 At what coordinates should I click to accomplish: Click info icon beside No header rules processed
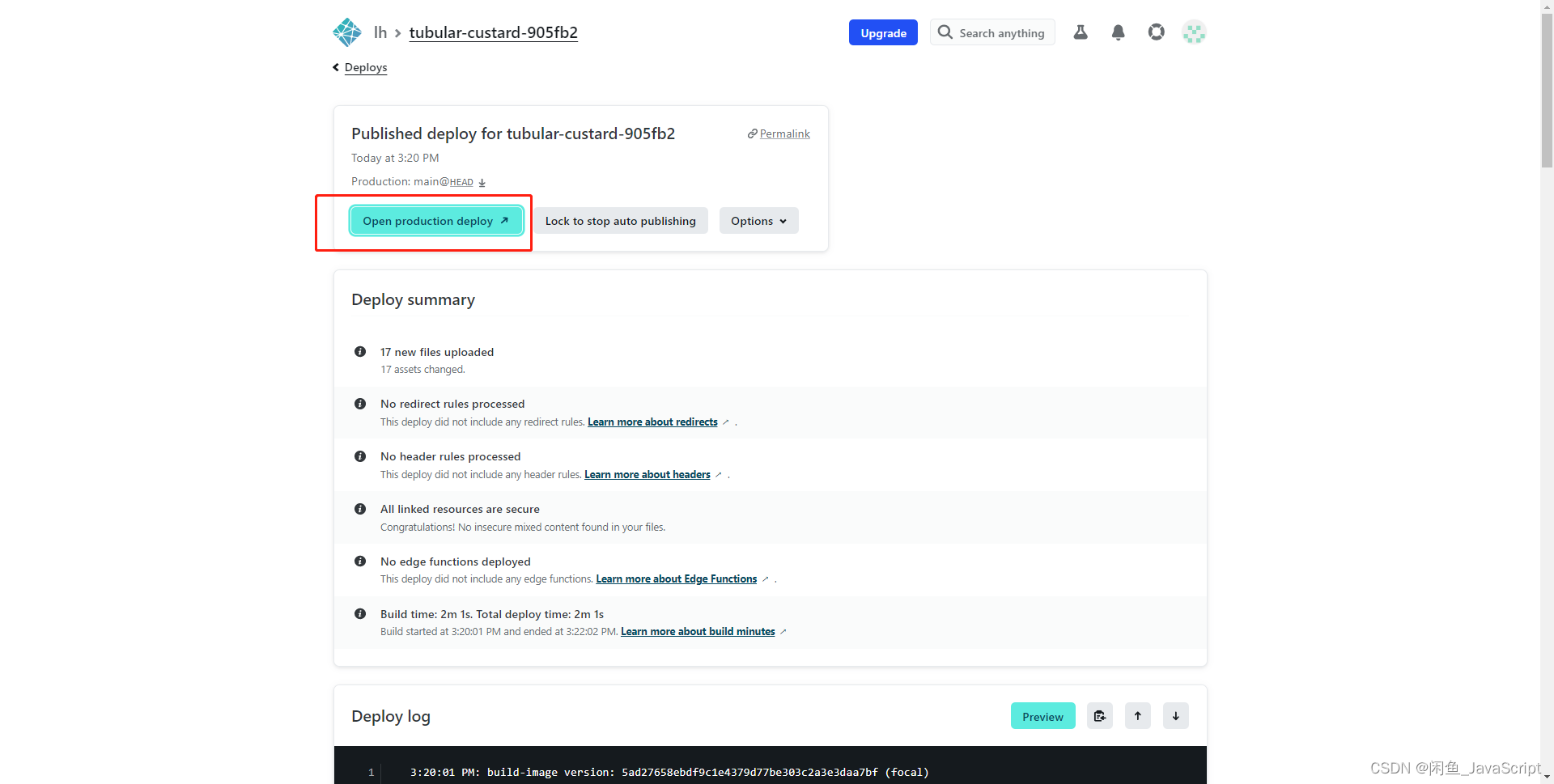[360, 456]
